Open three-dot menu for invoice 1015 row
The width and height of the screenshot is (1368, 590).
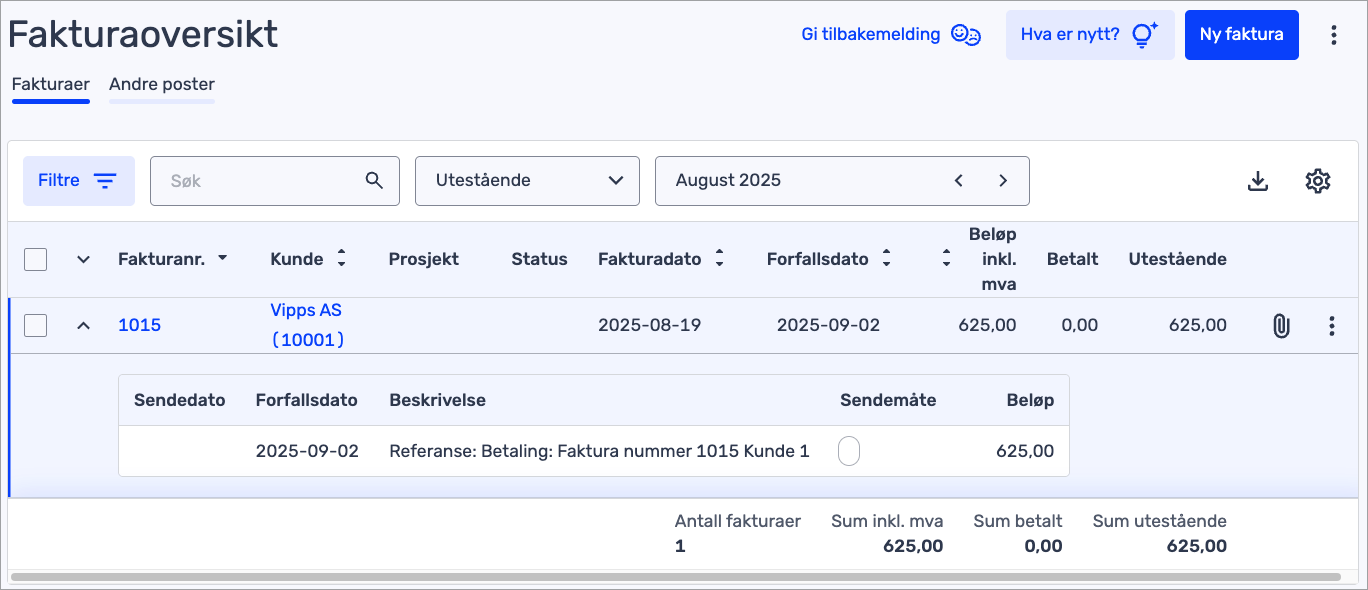(1331, 326)
